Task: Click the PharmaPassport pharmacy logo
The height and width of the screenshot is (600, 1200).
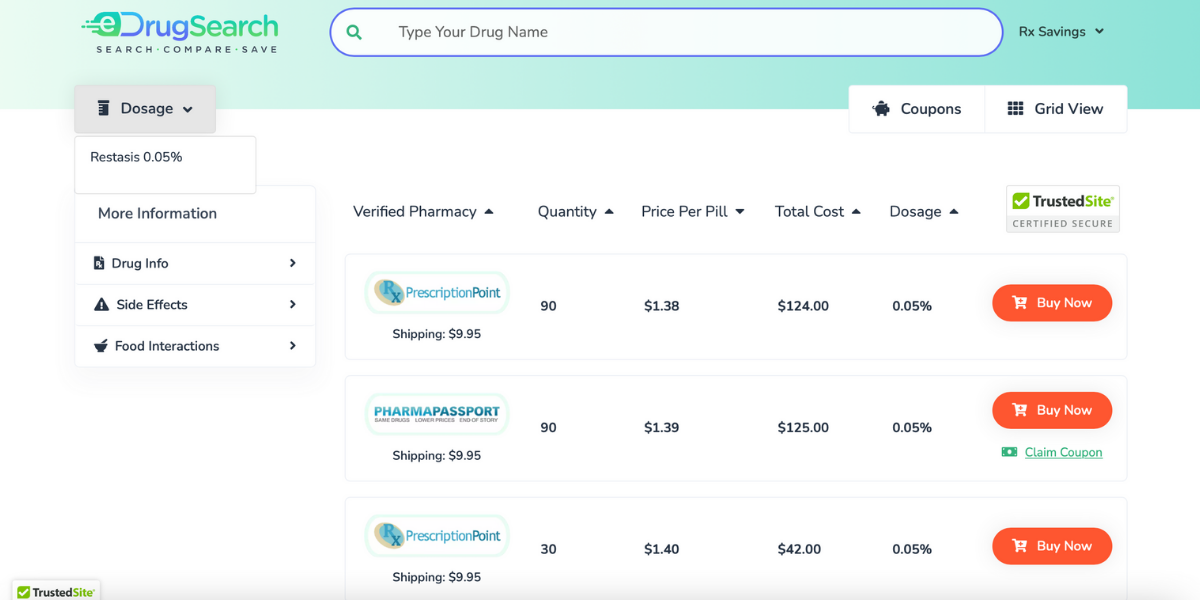Action: pyautogui.click(x=437, y=413)
